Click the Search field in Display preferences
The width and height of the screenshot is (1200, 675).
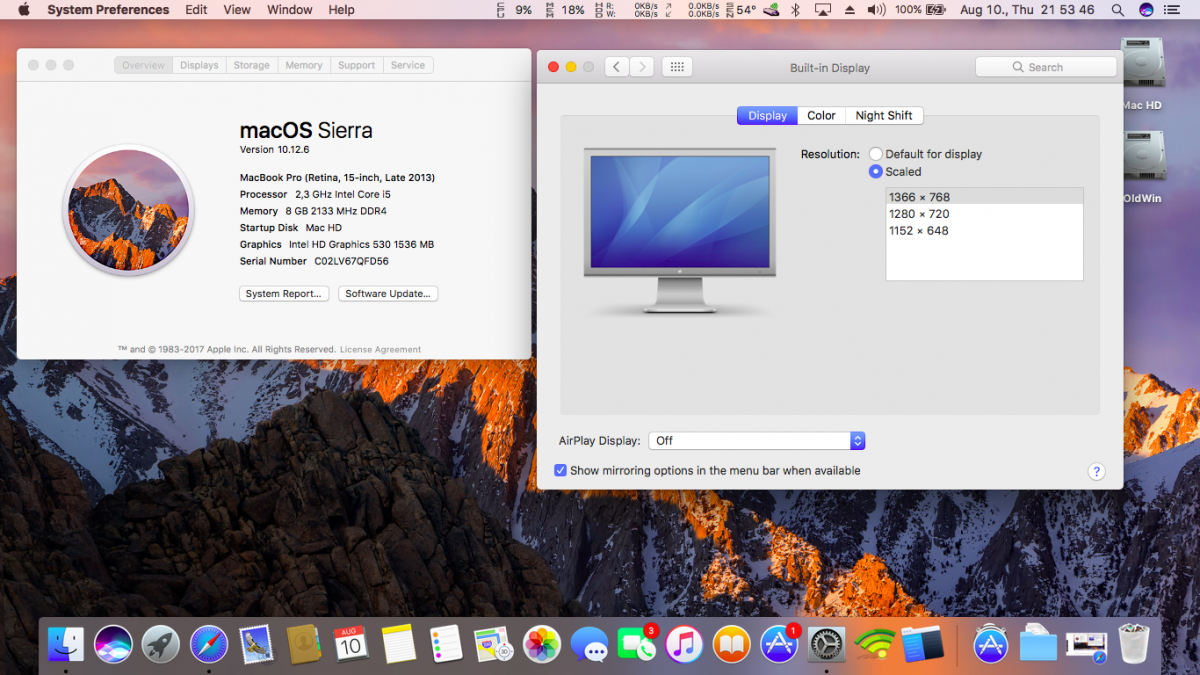[x=1046, y=67]
